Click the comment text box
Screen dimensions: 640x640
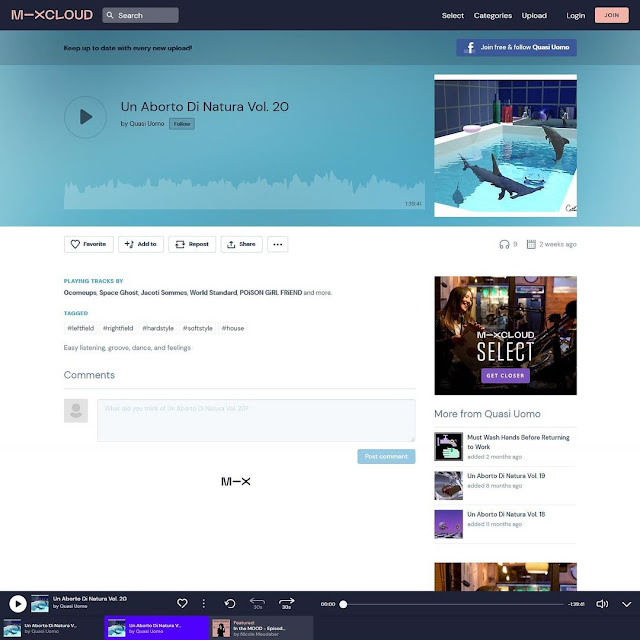point(256,420)
